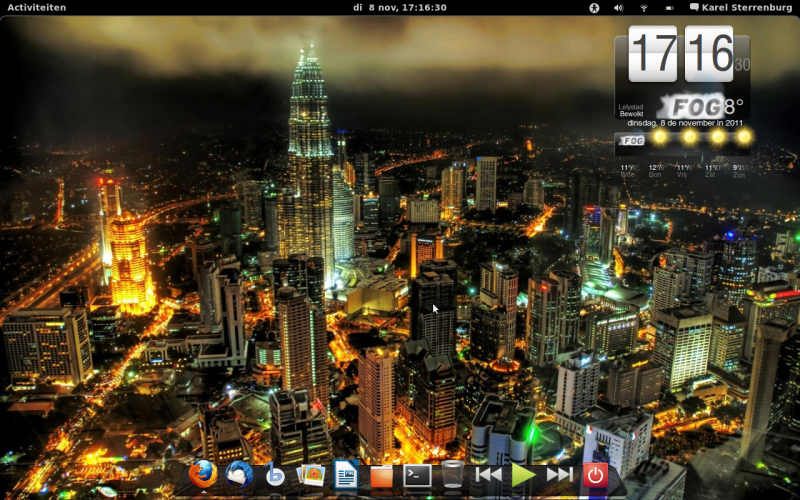Open the Trash can in the dock
The height and width of the screenshot is (500, 800).
[452, 475]
